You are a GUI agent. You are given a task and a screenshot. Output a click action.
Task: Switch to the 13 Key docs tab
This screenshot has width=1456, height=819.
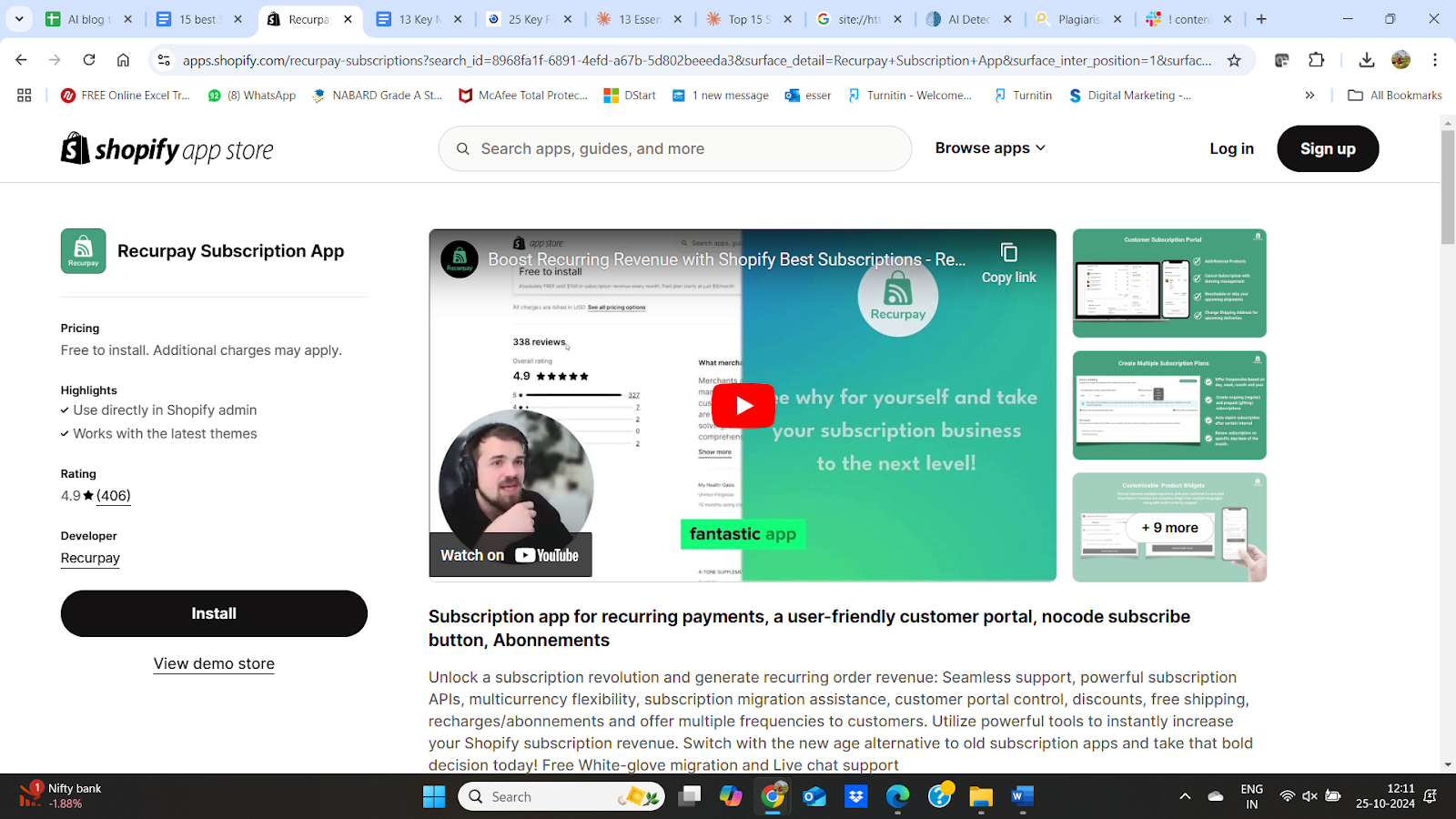point(420,18)
